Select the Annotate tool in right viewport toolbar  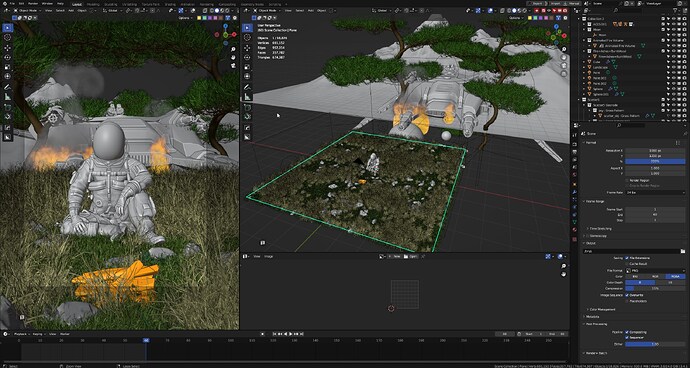coord(247,87)
